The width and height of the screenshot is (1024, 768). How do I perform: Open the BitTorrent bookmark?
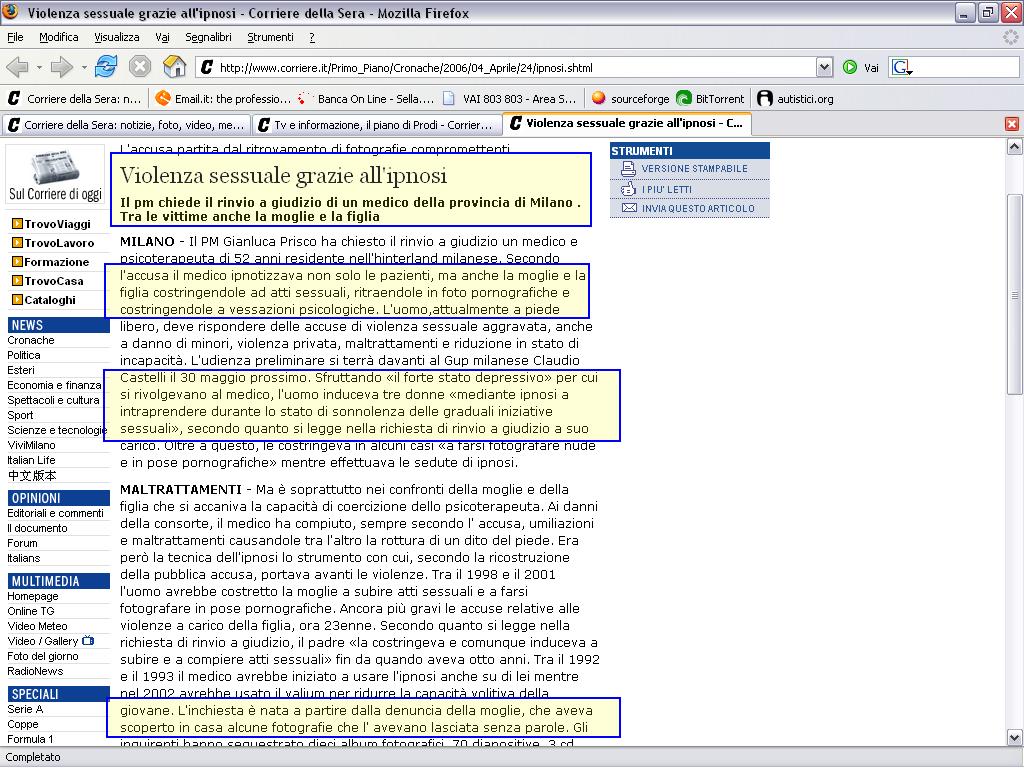tap(711, 99)
